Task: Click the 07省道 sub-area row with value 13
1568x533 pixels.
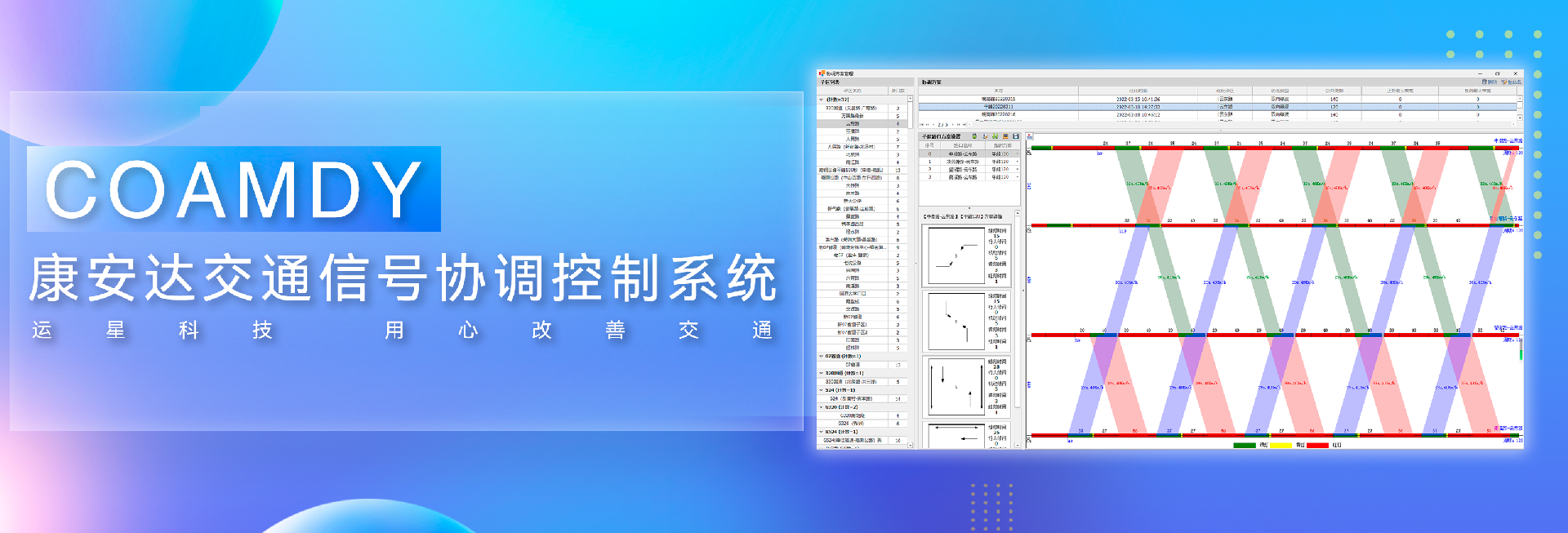Action: click(x=862, y=365)
